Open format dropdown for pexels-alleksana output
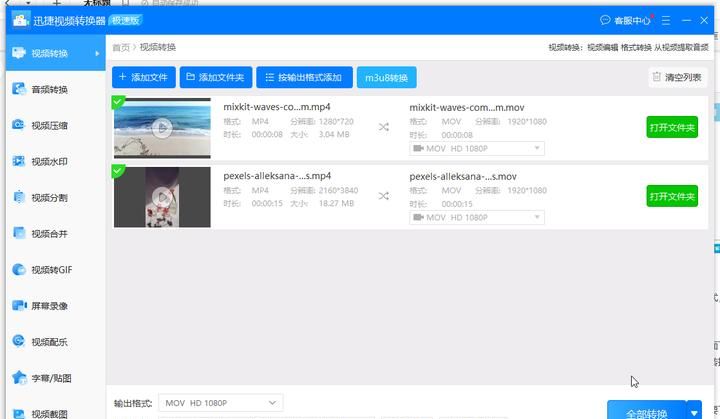The width and height of the screenshot is (720, 419). (477, 217)
